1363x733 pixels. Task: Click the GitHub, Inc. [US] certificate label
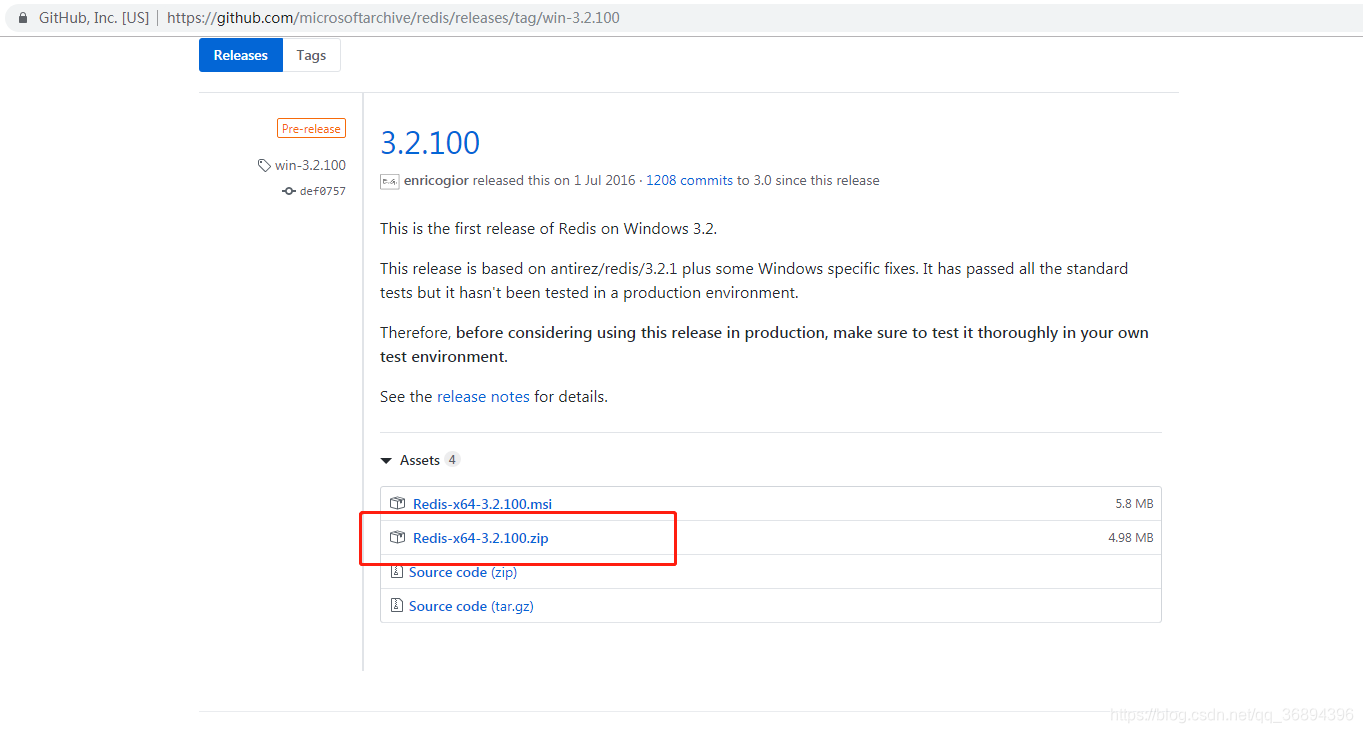pyautogui.click(x=94, y=18)
